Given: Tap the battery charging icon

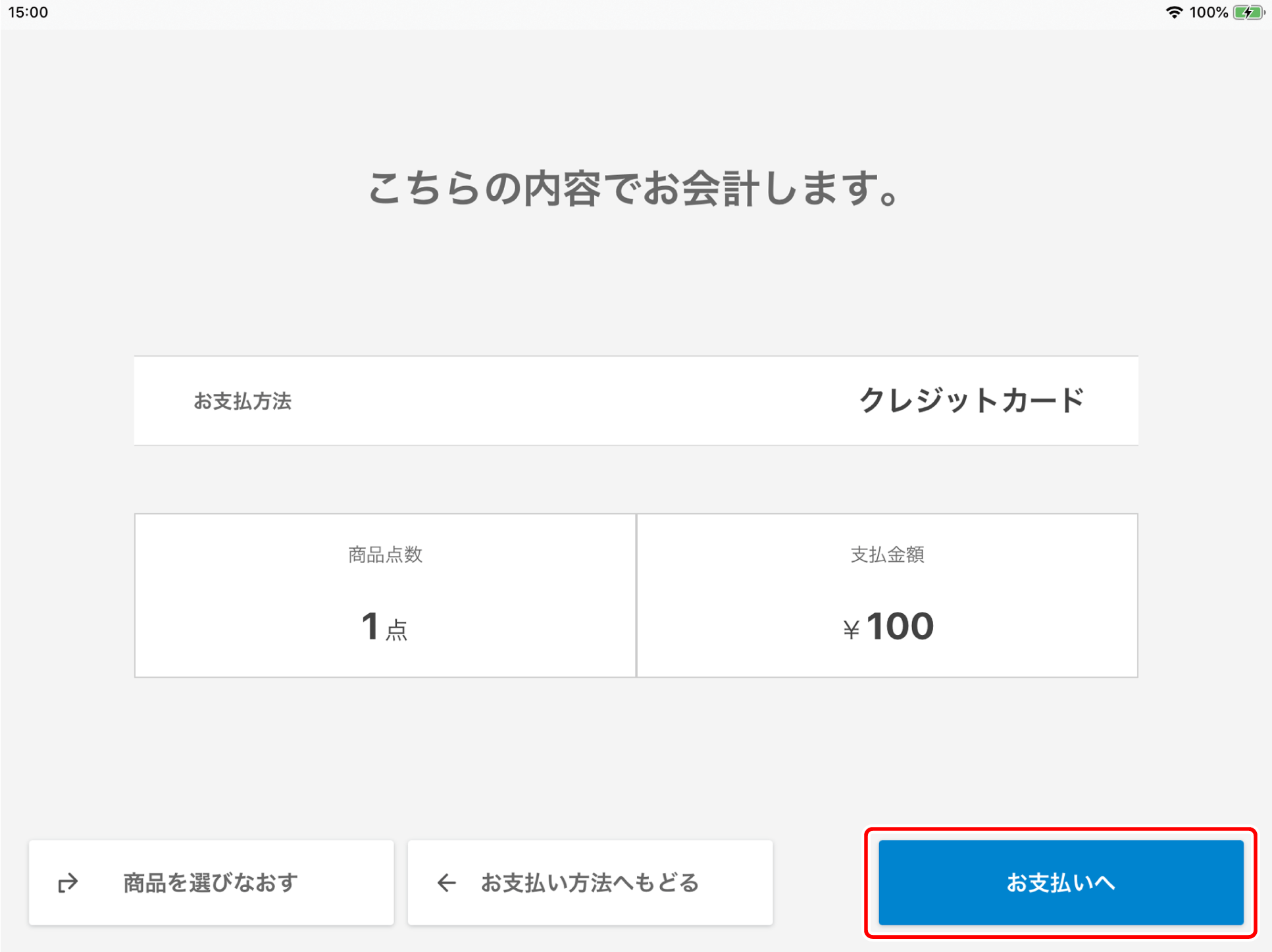Looking at the screenshot, I should [1248, 13].
